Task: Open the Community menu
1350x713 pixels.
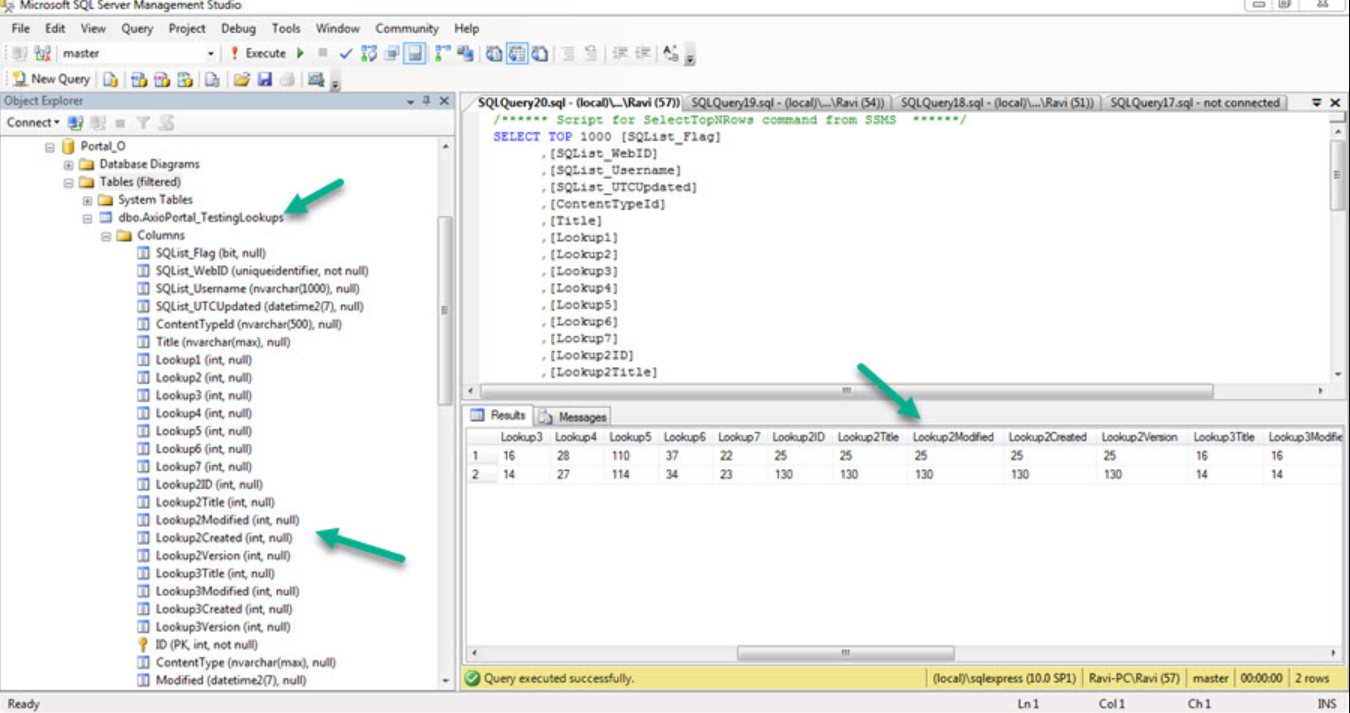Action: click(x=407, y=28)
